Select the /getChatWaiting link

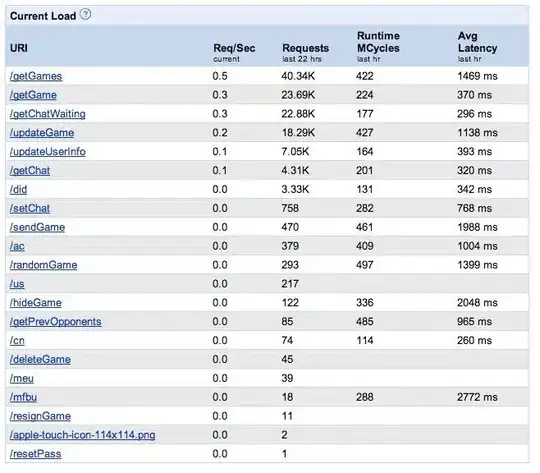click(x=48, y=114)
